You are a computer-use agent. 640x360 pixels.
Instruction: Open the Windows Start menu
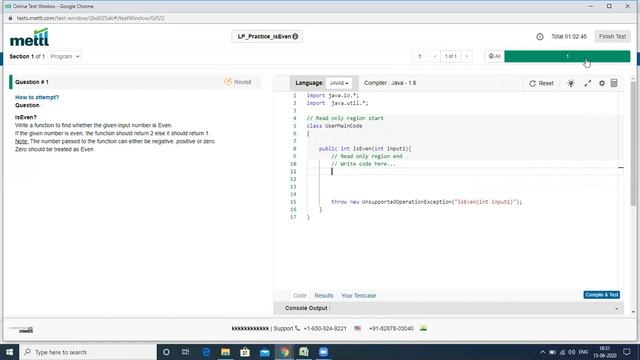point(9,352)
